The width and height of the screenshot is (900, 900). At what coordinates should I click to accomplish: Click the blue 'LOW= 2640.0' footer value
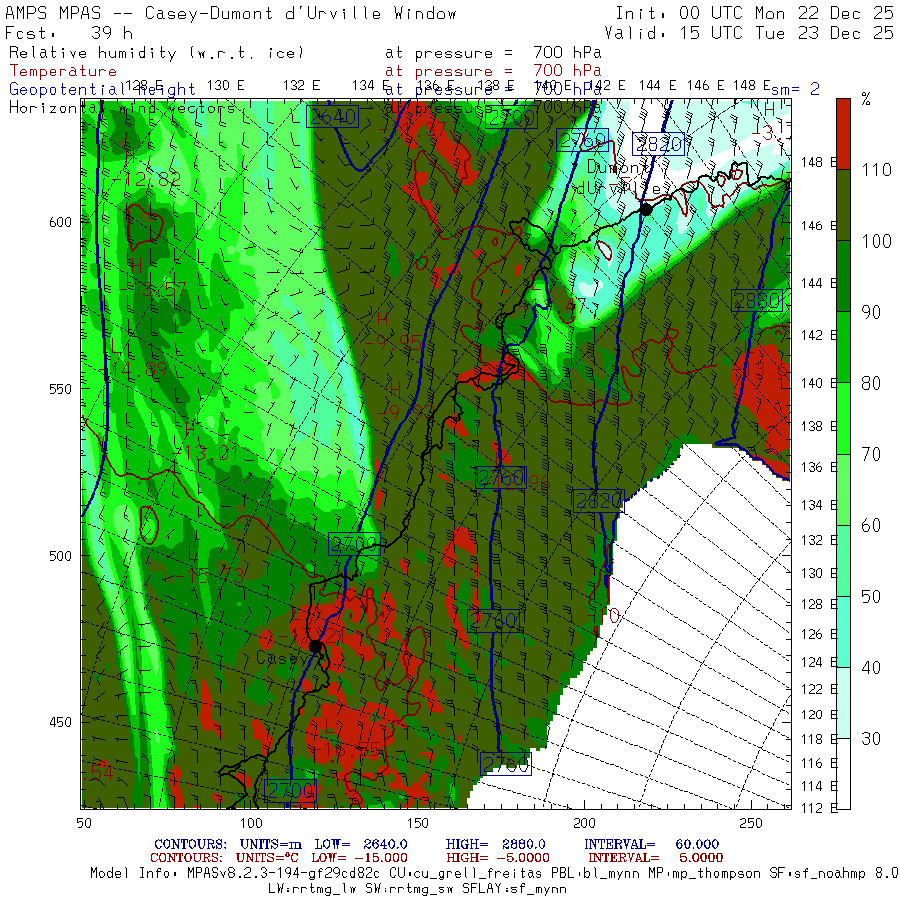click(x=360, y=844)
